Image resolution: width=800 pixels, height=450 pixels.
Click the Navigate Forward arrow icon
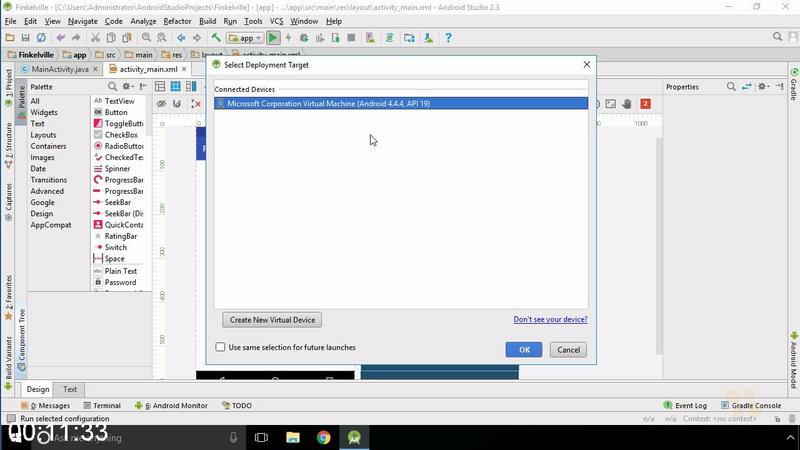197,38
